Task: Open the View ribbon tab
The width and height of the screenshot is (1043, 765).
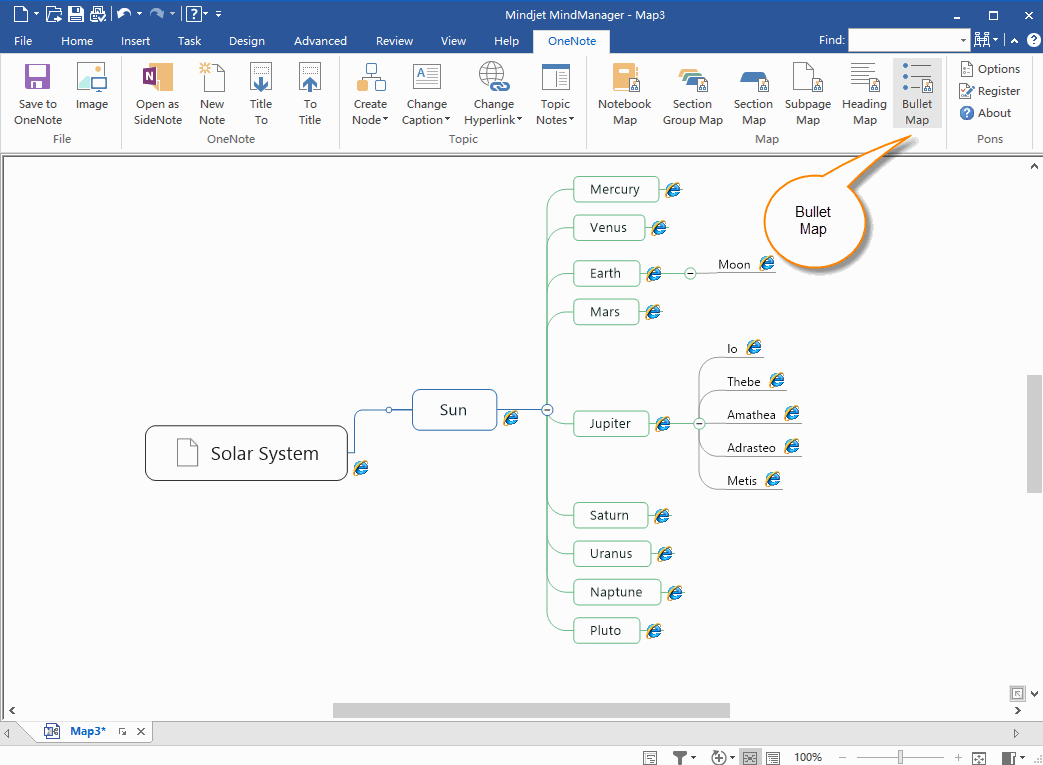Action: click(x=454, y=41)
